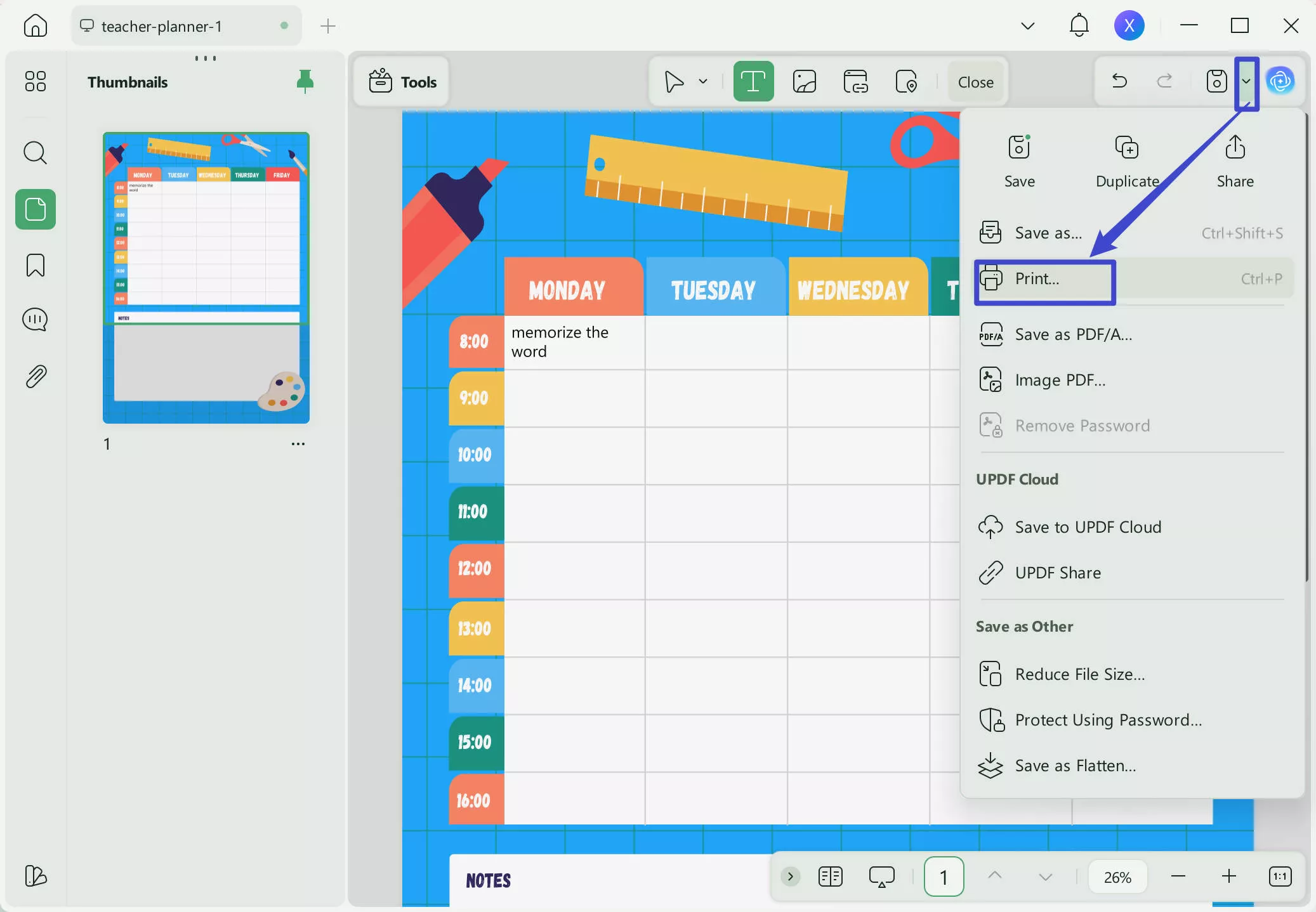
Task: Enable 1:1 actual size view
Action: coord(1279,876)
